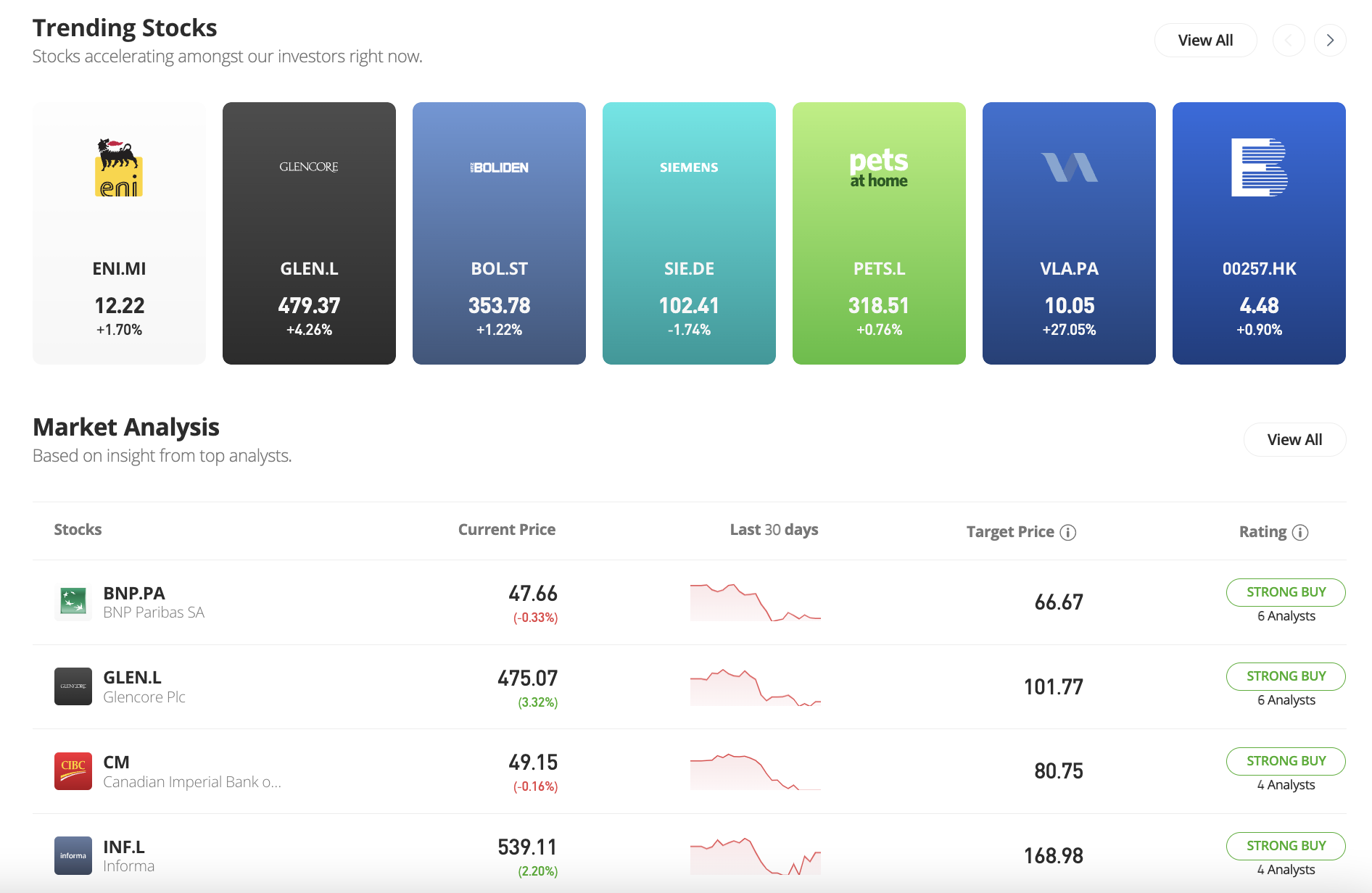The height and width of the screenshot is (893, 1372).
Task: Open the Target Price info icon
Action: (x=1067, y=533)
